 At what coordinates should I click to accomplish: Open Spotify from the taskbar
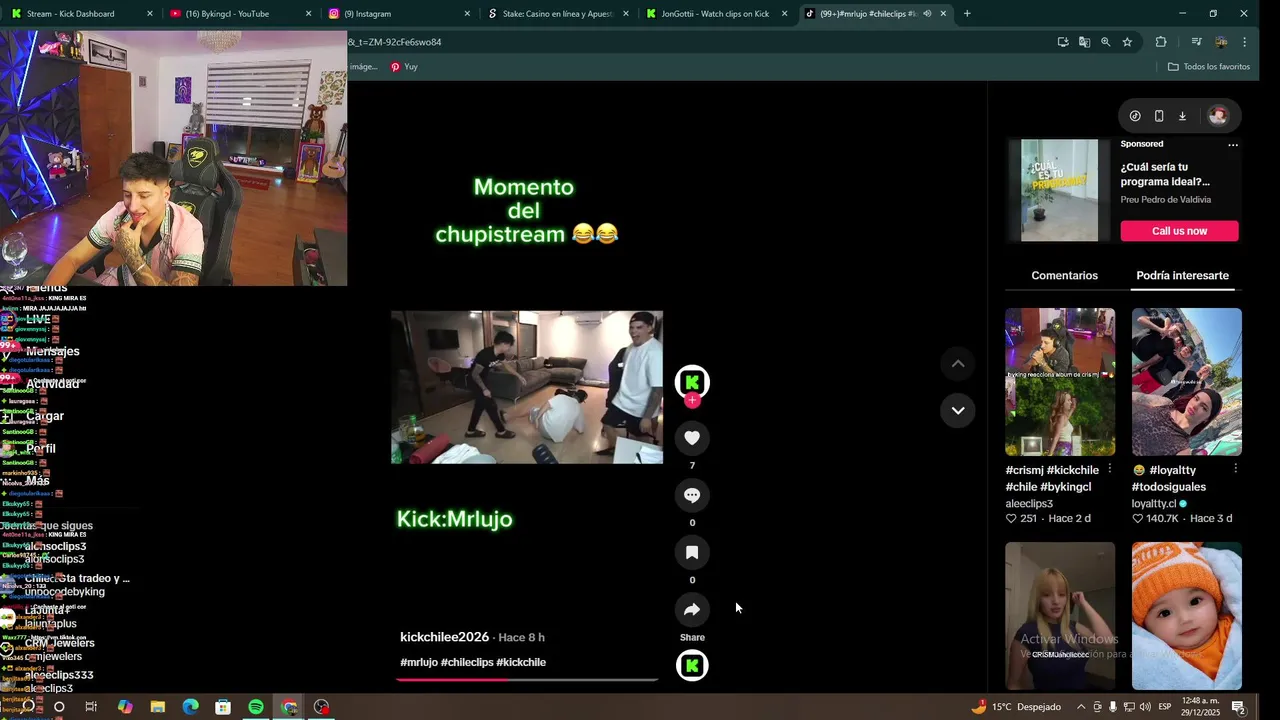click(256, 707)
